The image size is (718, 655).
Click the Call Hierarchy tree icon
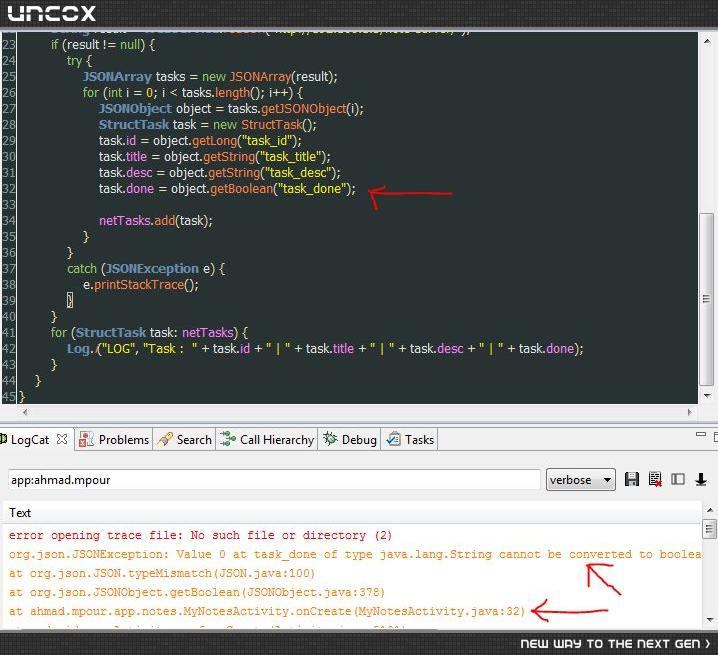click(228, 439)
